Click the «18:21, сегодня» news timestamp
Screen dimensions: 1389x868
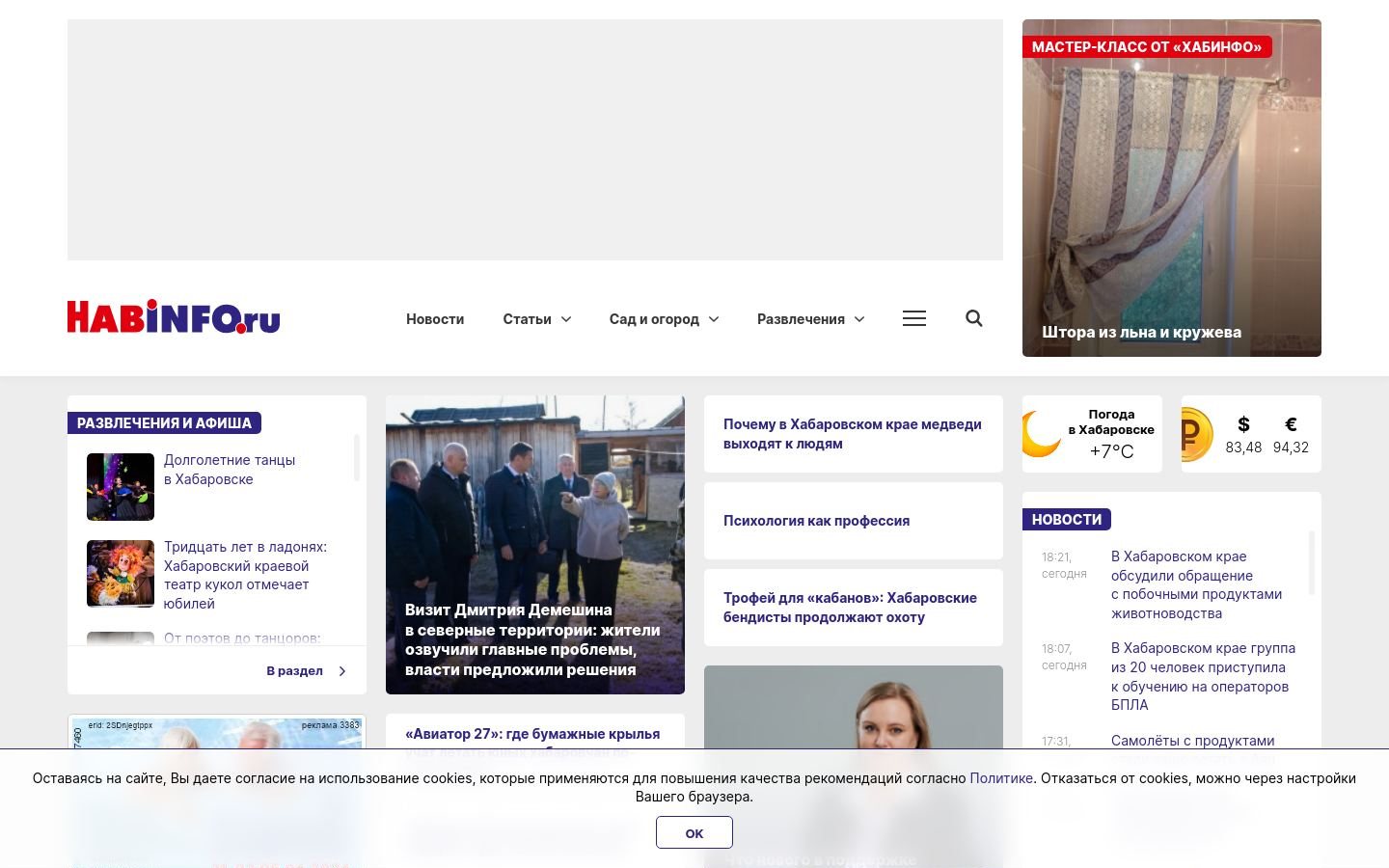point(1064,565)
